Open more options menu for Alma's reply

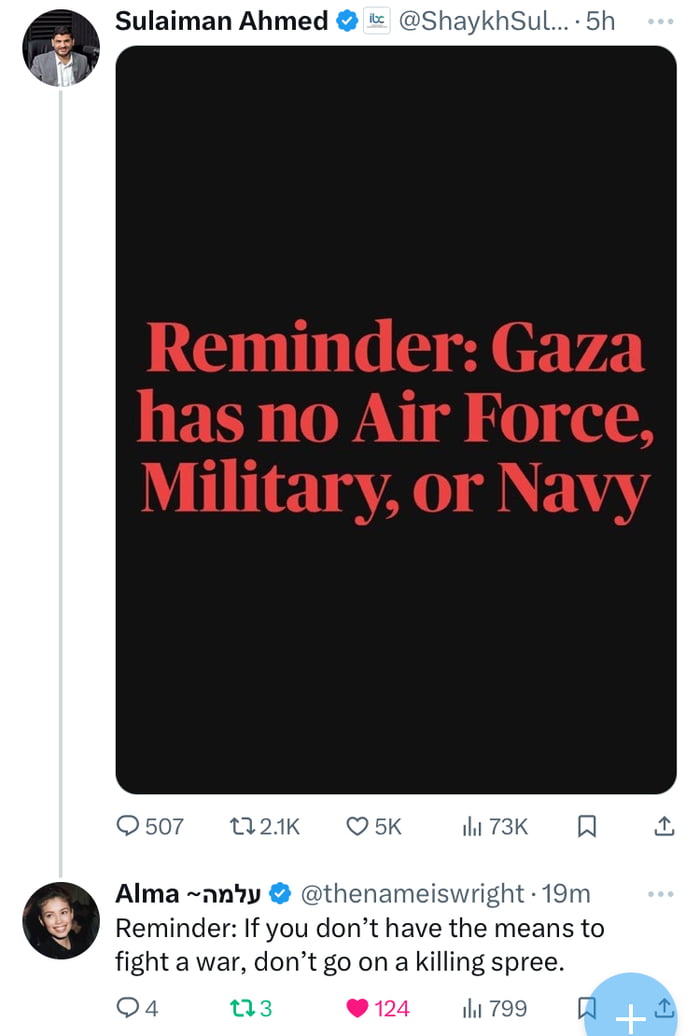661,893
